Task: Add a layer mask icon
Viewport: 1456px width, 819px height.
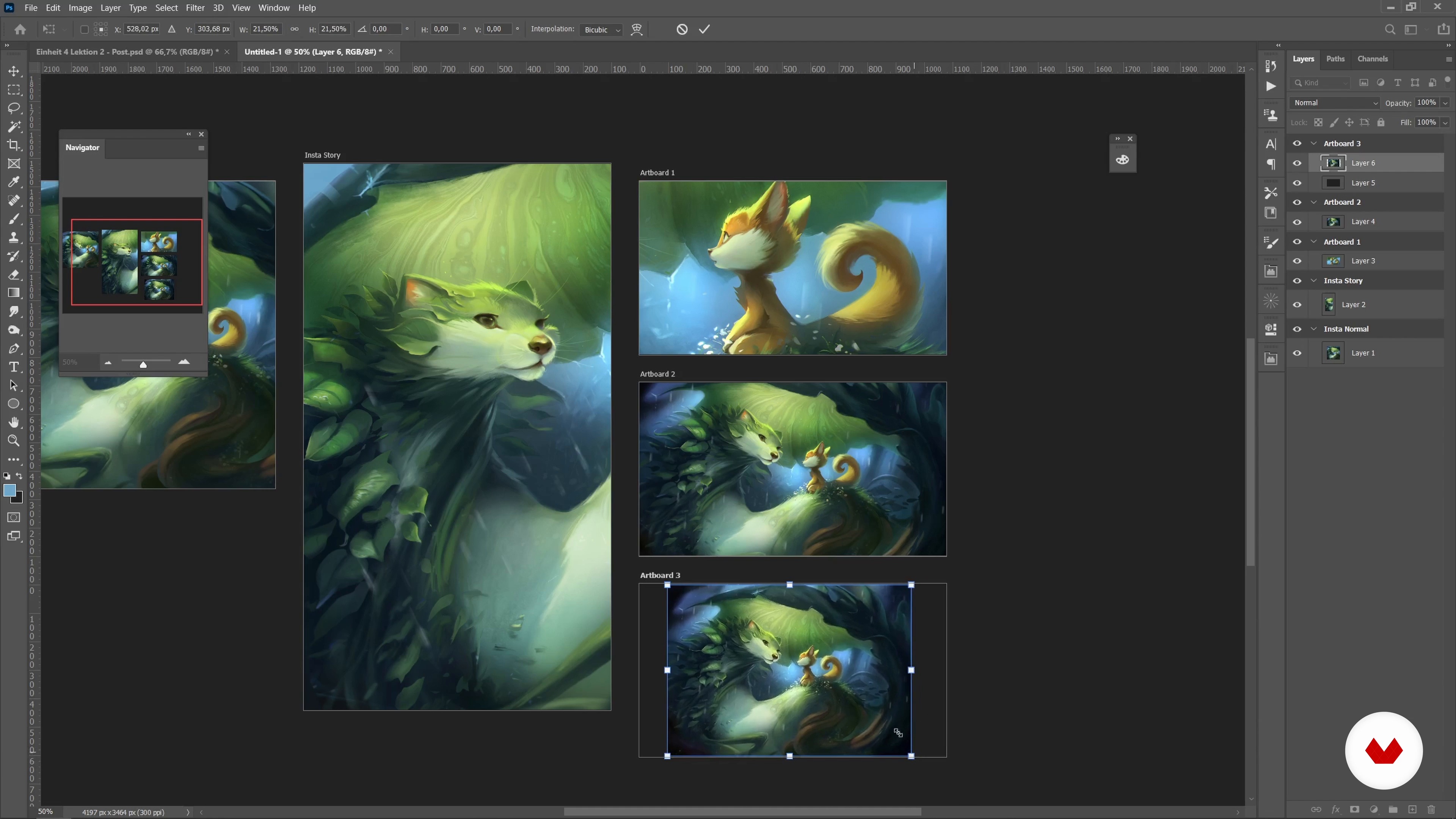Action: point(1354,810)
